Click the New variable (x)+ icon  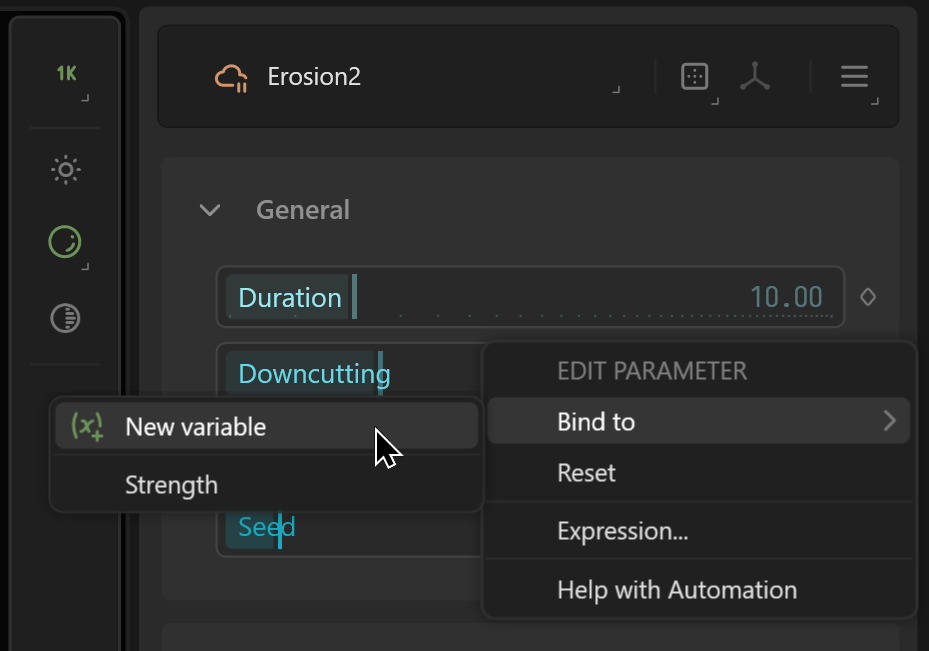pos(88,427)
